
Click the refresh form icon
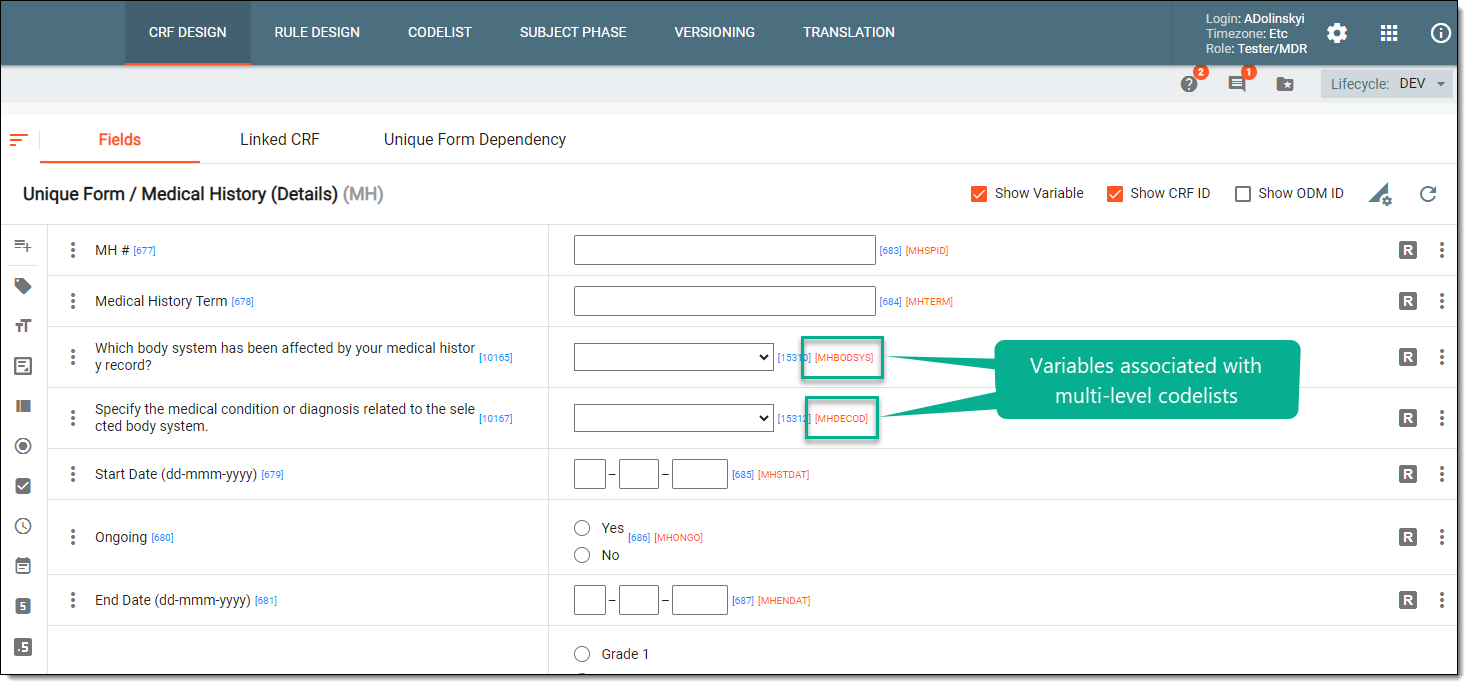click(x=1428, y=194)
